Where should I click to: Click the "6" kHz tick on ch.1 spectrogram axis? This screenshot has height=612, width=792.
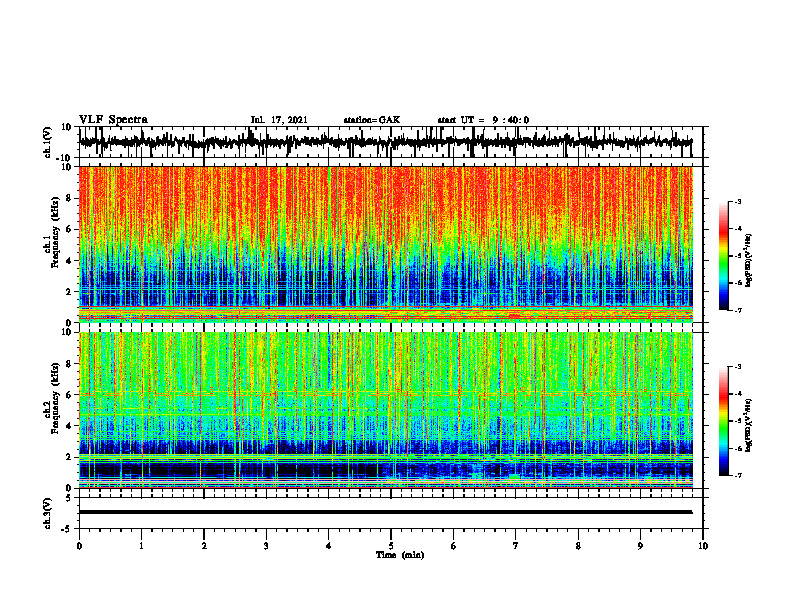pyautogui.click(x=70, y=230)
